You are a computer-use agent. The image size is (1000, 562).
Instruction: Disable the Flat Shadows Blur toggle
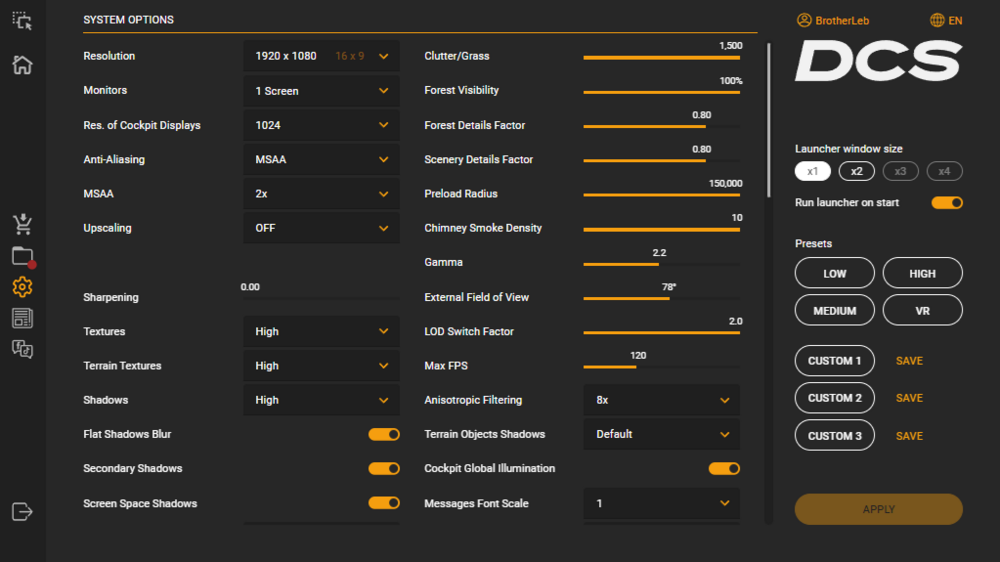[384, 434]
